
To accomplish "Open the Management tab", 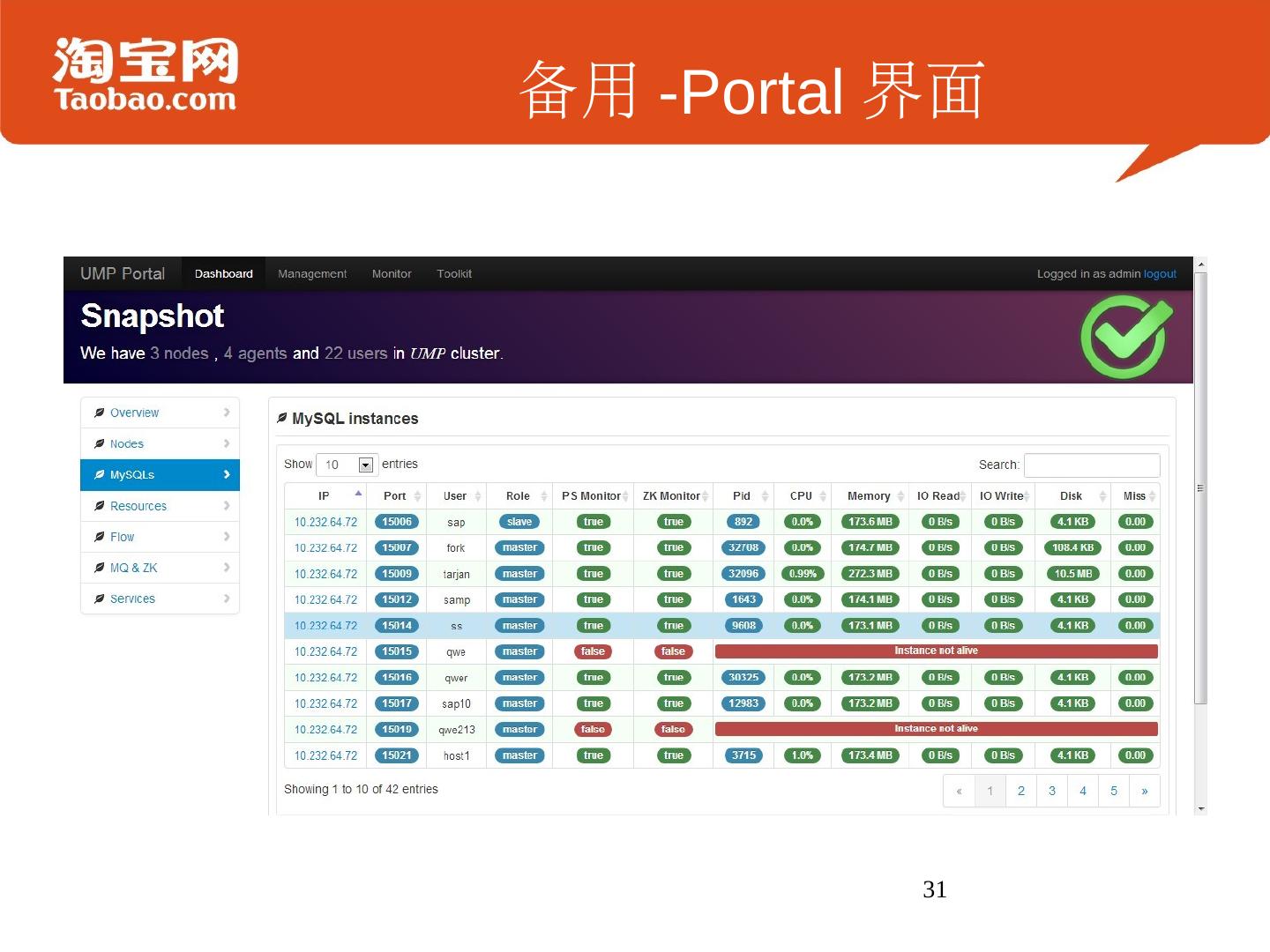I will 312,274.
